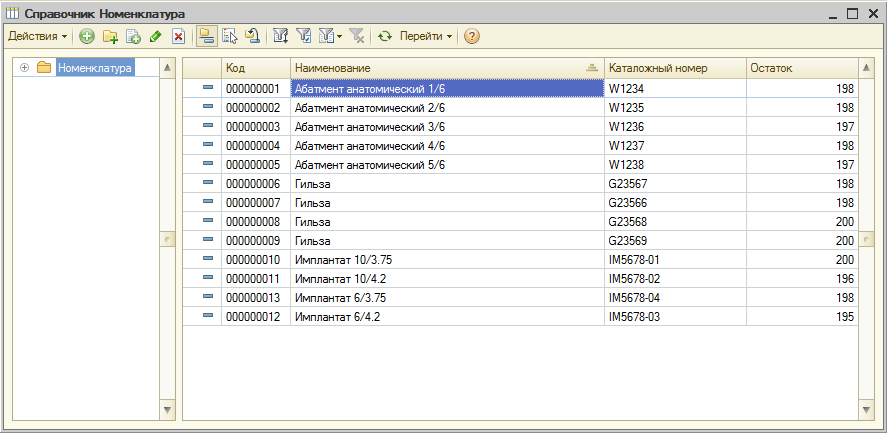Image resolution: width=887 pixels, height=433 pixels.
Task: Open the Help question mark icon
Action: pyautogui.click(x=471, y=36)
